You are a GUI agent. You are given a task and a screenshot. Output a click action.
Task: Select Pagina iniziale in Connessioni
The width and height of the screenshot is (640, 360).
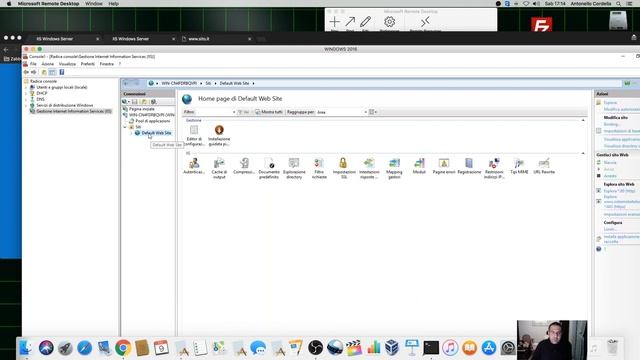click(142, 109)
